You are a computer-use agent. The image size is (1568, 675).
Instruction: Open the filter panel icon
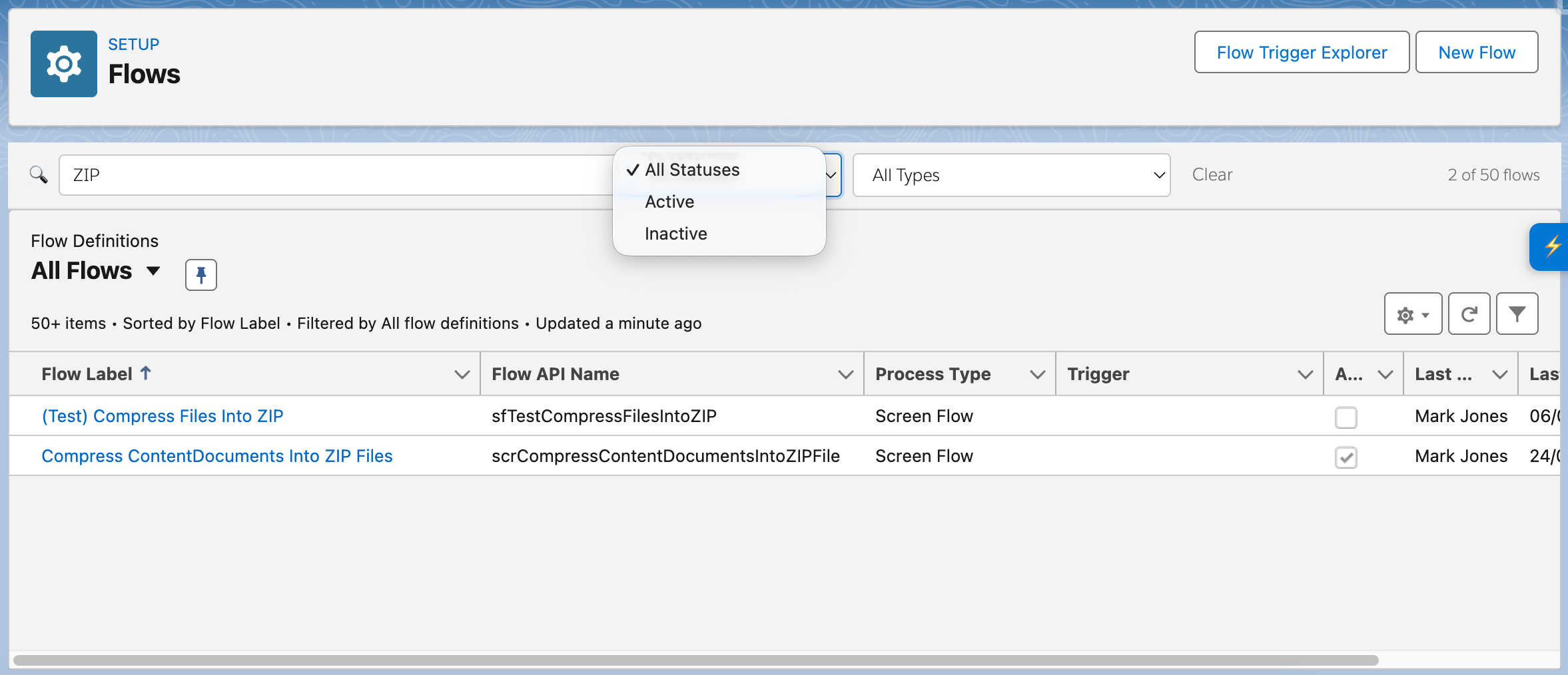1517,314
